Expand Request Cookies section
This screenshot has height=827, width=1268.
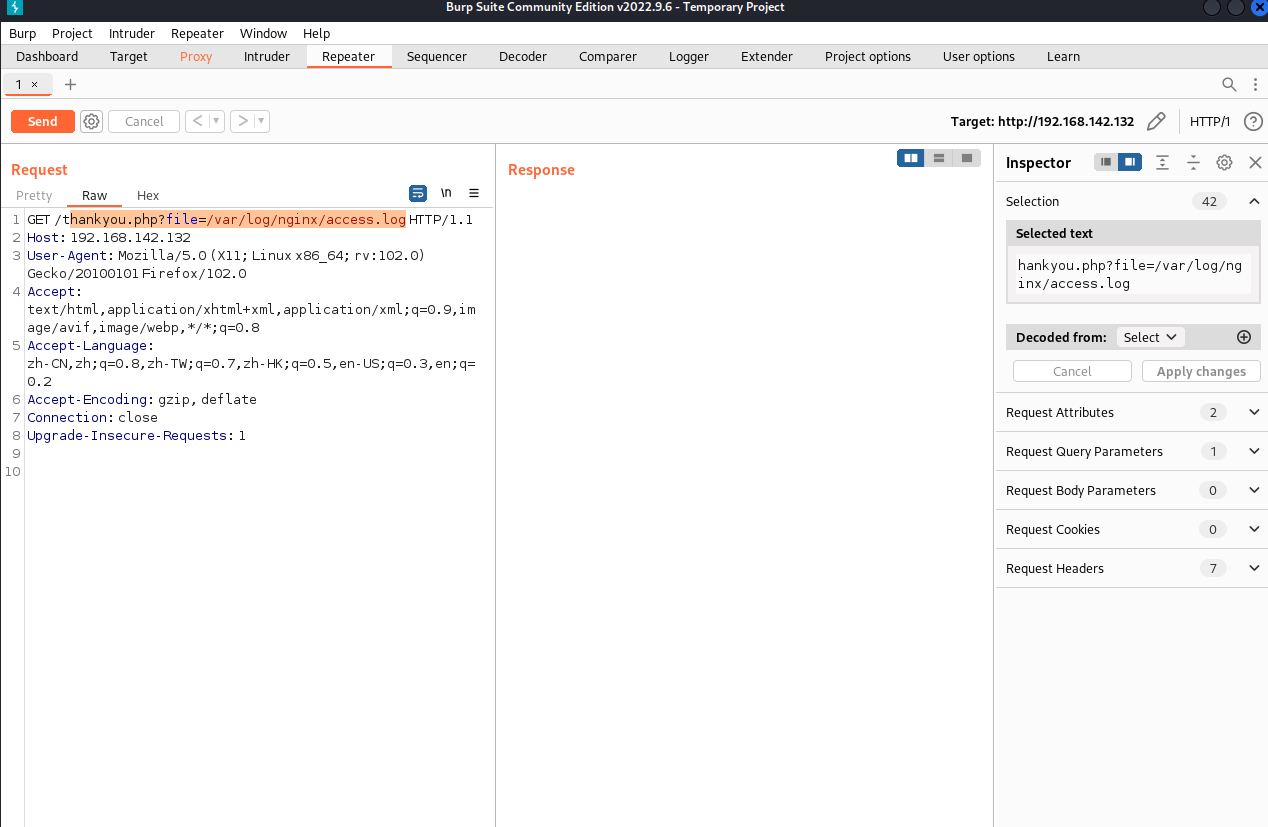coord(1254,529)
